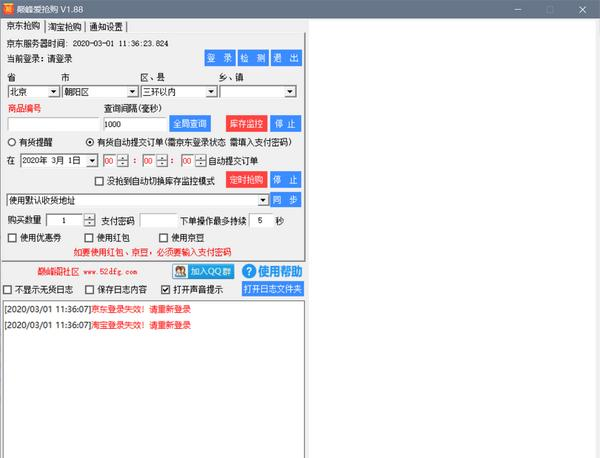600x458 pixels.
Task: Click the hour field showing 00
Action: point(110,161)
